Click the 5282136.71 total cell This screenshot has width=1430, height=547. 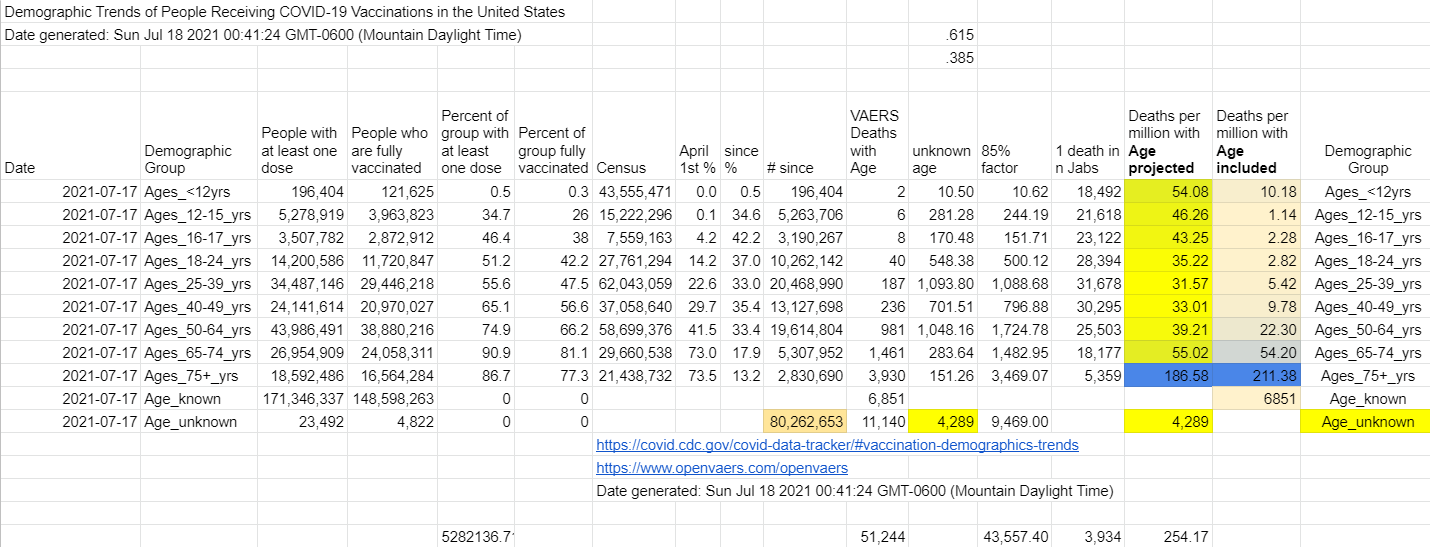(476, 537)
